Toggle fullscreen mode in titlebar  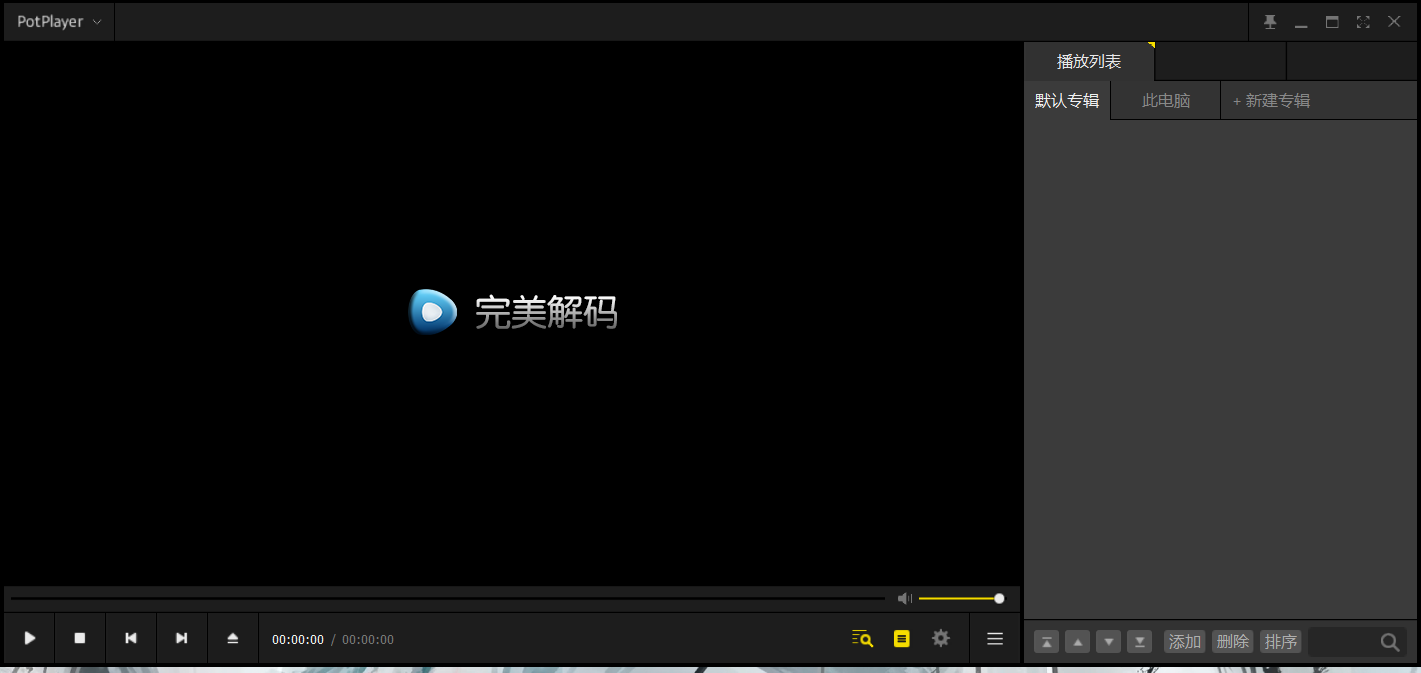1362,20
